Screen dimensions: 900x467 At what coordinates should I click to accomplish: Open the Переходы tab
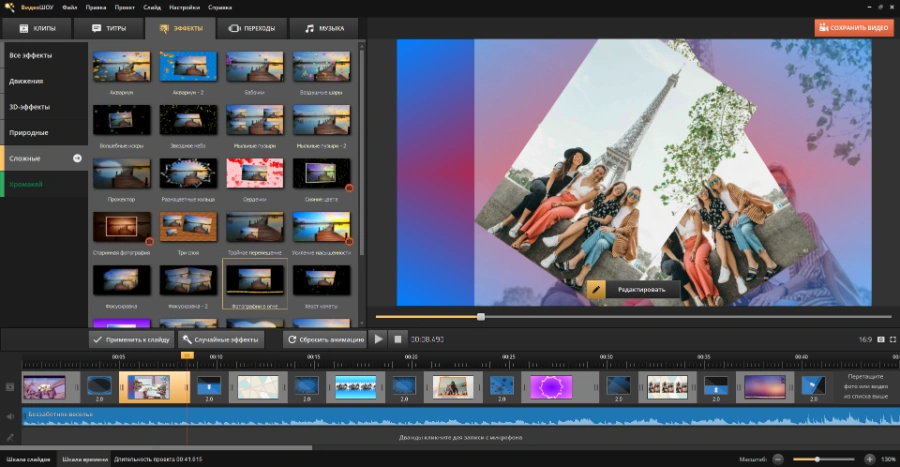pos(251,28)
